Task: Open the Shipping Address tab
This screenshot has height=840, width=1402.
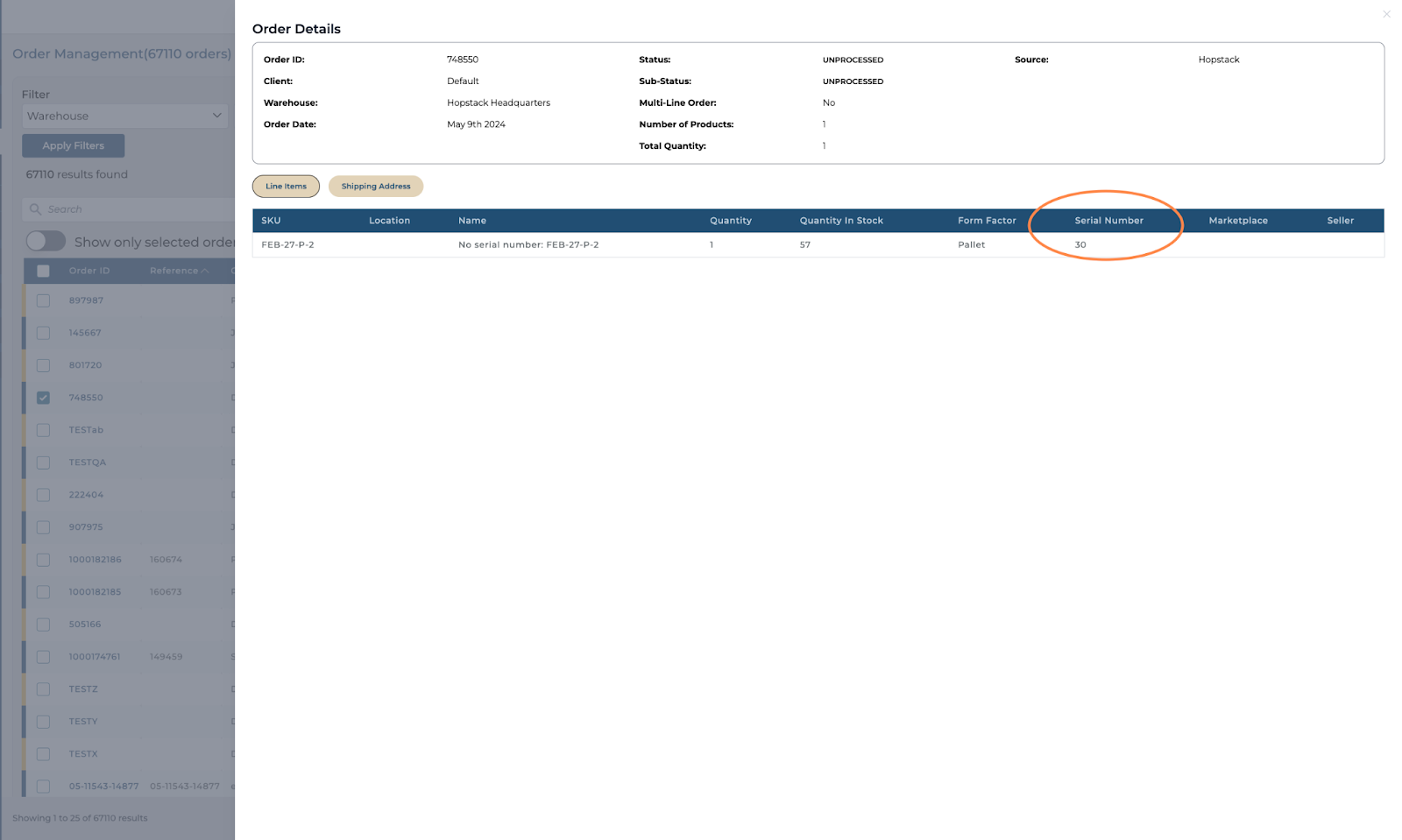Action: [x=375, y=187]
